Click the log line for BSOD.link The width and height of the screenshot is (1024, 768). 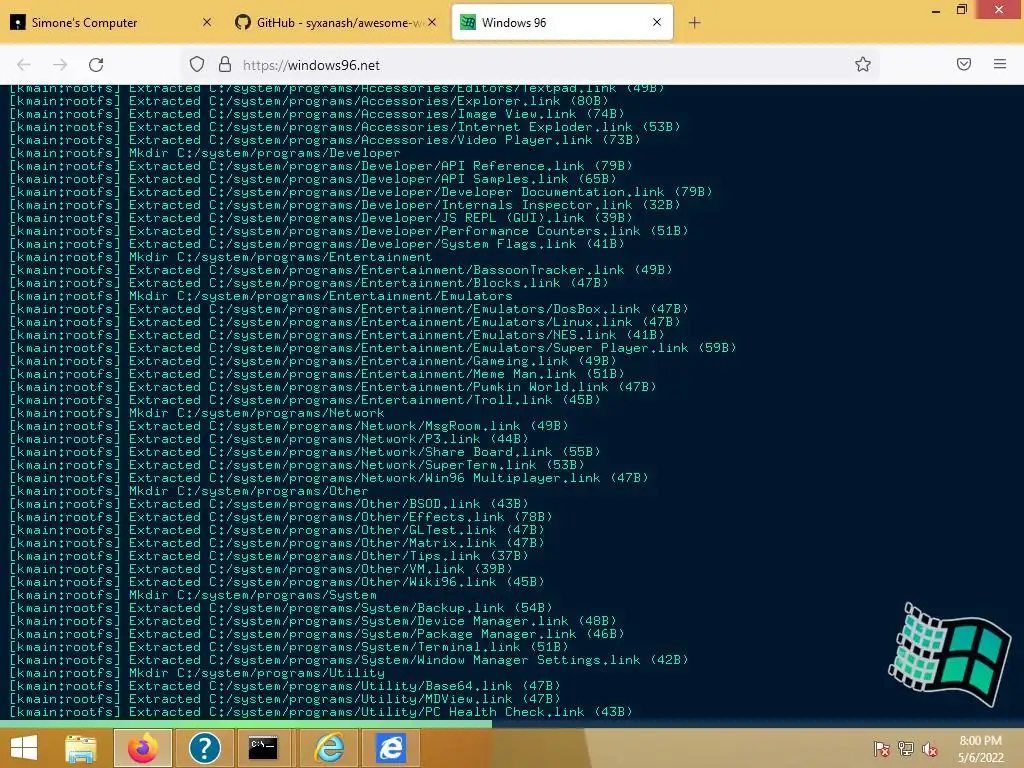pyautogui.click(x=268, y=504)
